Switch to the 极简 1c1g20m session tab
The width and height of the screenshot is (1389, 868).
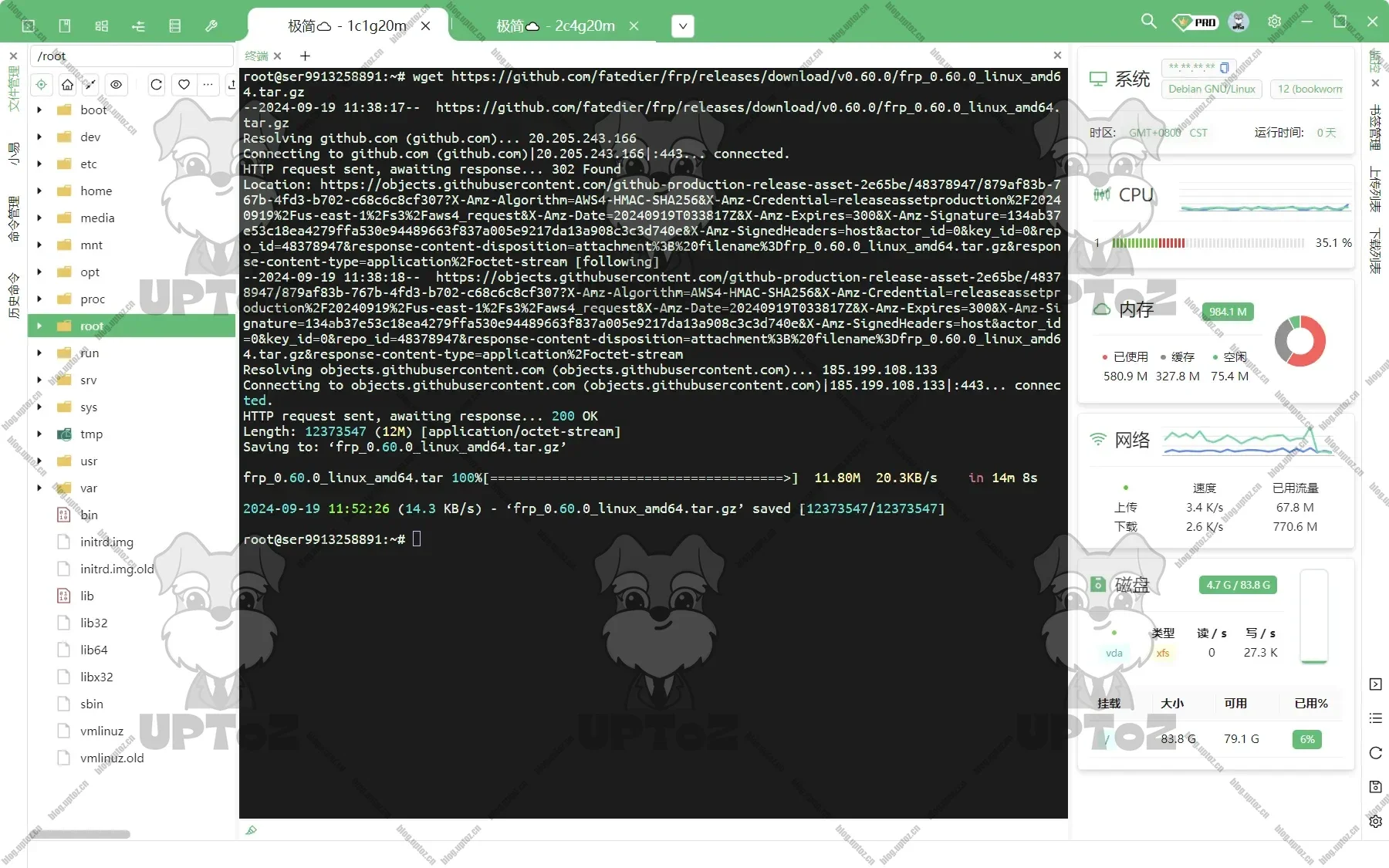(x=347, y=26)
